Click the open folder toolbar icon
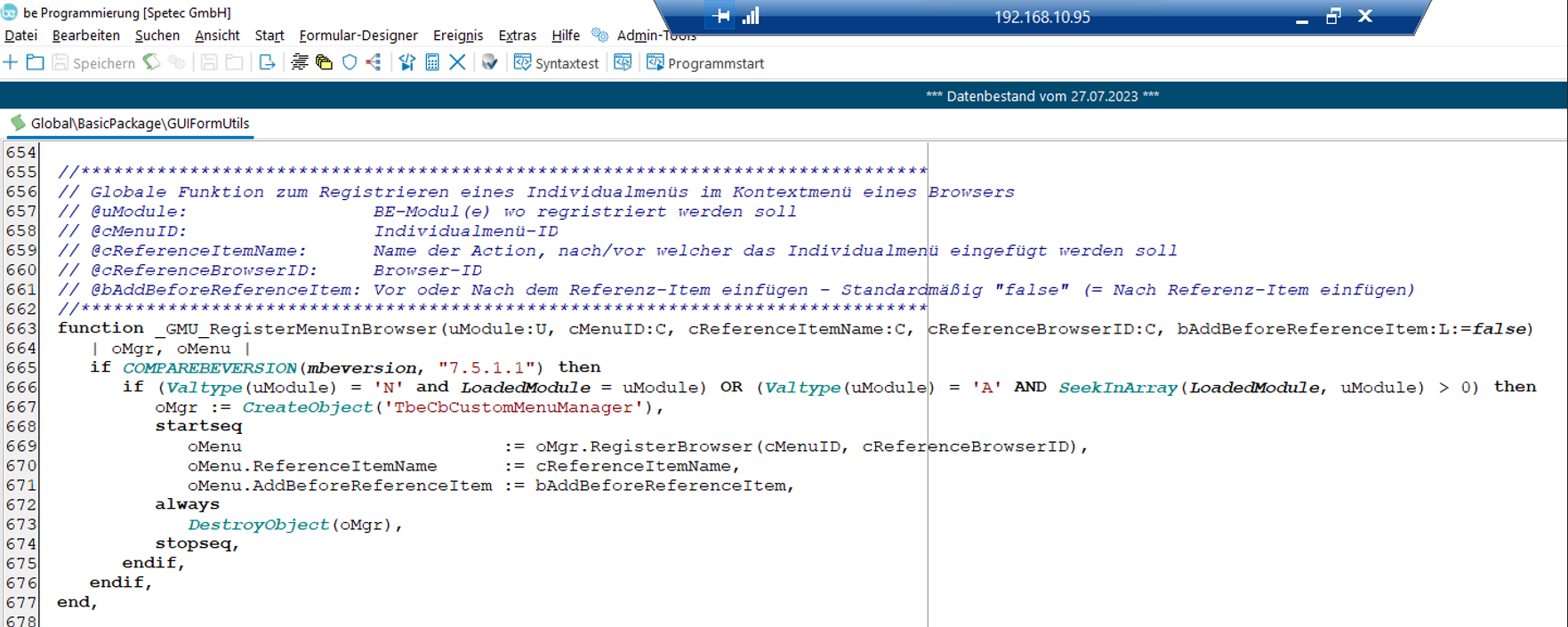1568x627 pixels. (x=36, y=62)
